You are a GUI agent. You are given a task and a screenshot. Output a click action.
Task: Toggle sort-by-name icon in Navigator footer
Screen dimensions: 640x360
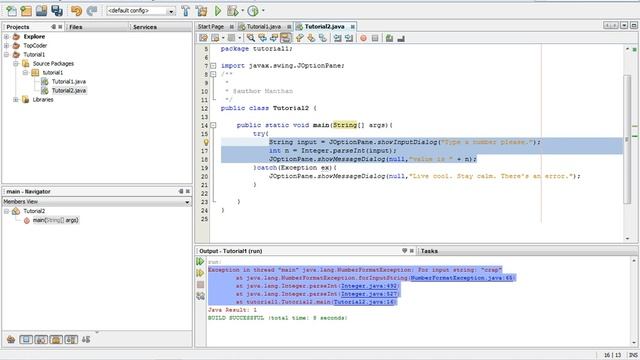tap(86, 339)
